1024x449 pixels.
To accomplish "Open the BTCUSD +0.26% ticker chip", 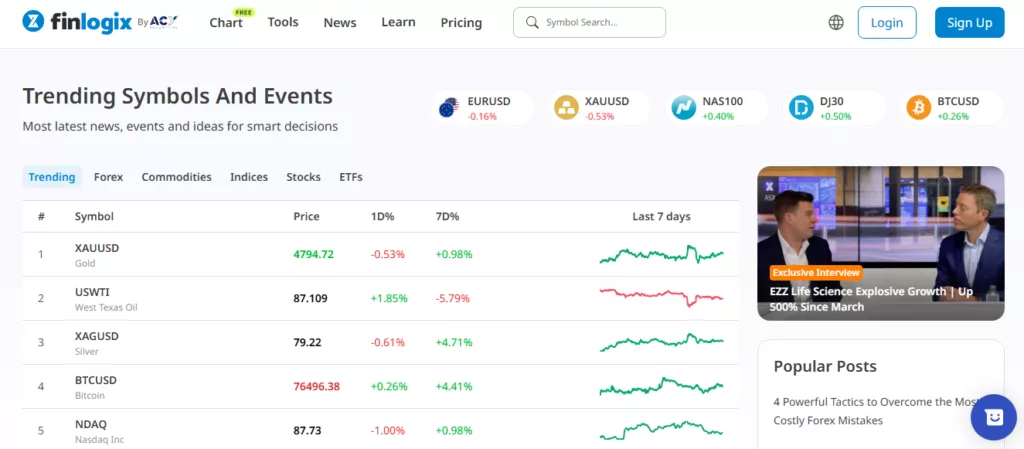I will [952, 108].
